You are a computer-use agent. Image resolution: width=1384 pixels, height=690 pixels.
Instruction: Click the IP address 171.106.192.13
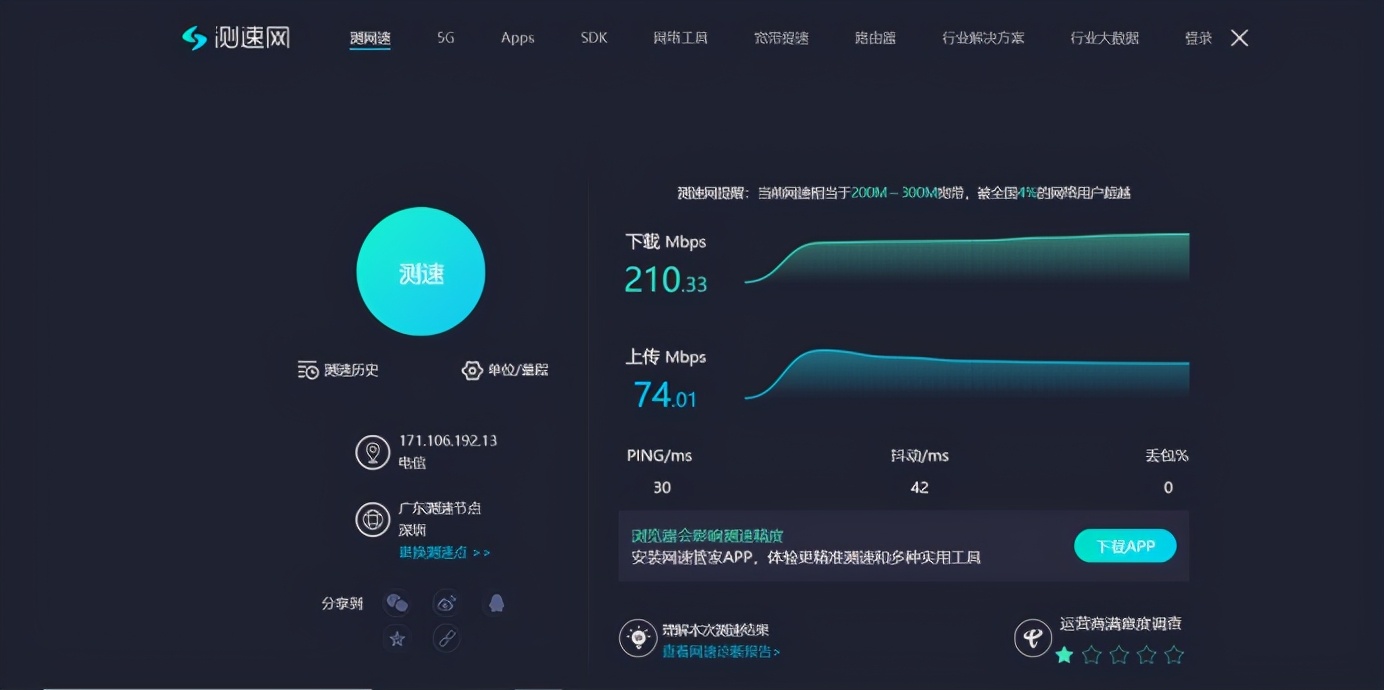[x=448, y=441]
